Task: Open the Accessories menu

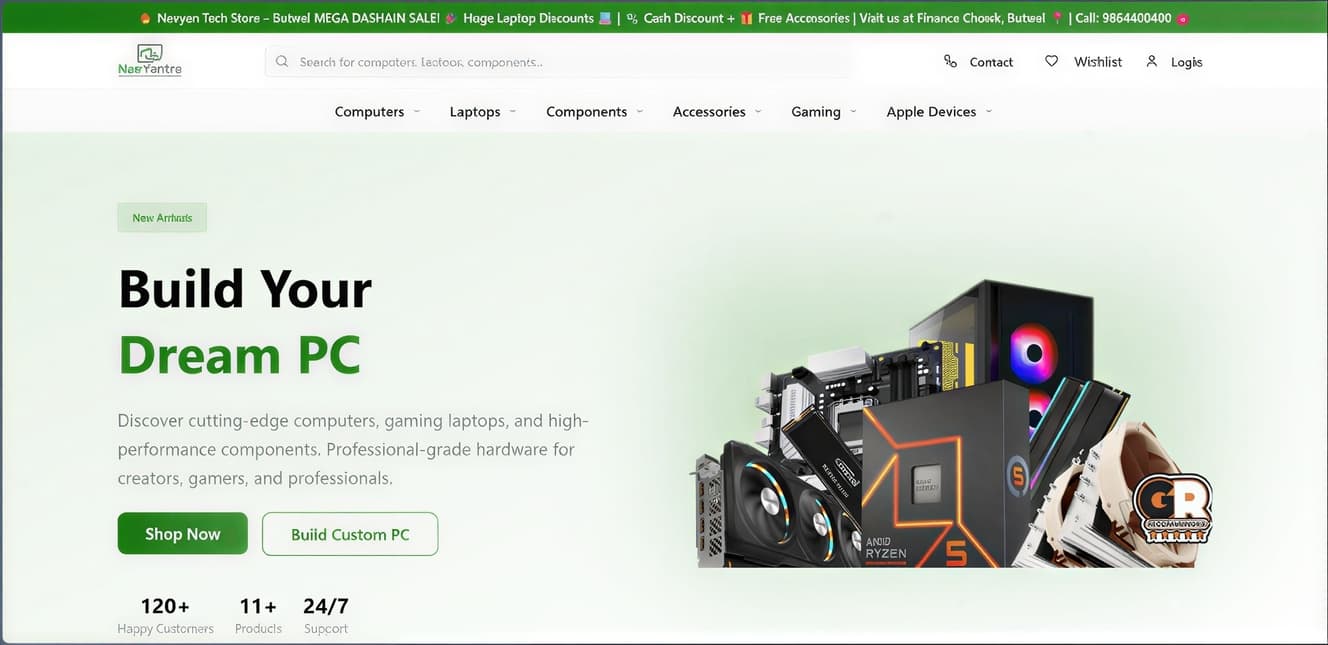Action: (x=709, y=112)
